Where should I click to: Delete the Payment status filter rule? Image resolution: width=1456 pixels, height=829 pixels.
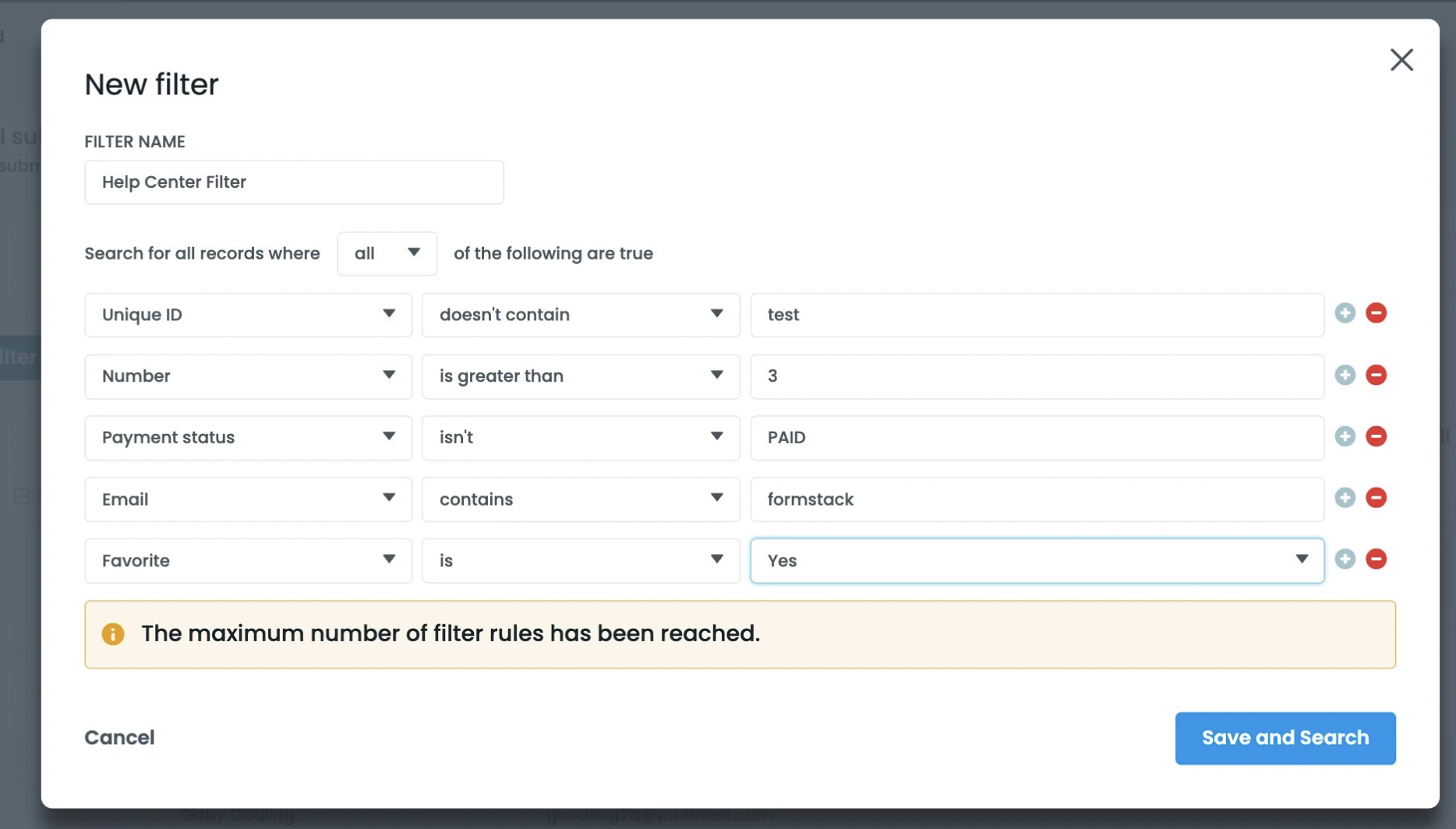coord(1376,436)
